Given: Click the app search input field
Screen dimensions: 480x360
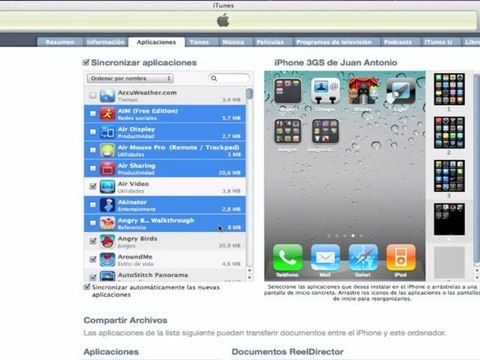Looking at the screenshot, I should pos(229,78).
